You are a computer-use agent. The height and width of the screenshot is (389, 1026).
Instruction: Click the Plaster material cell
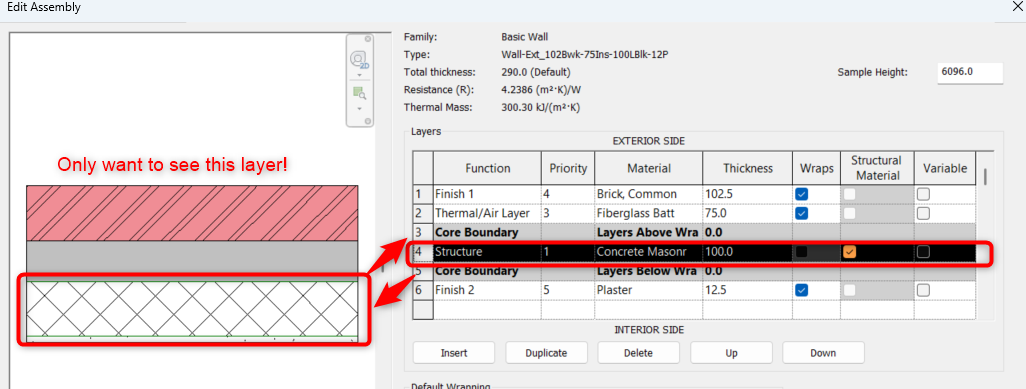click(648, 290)
